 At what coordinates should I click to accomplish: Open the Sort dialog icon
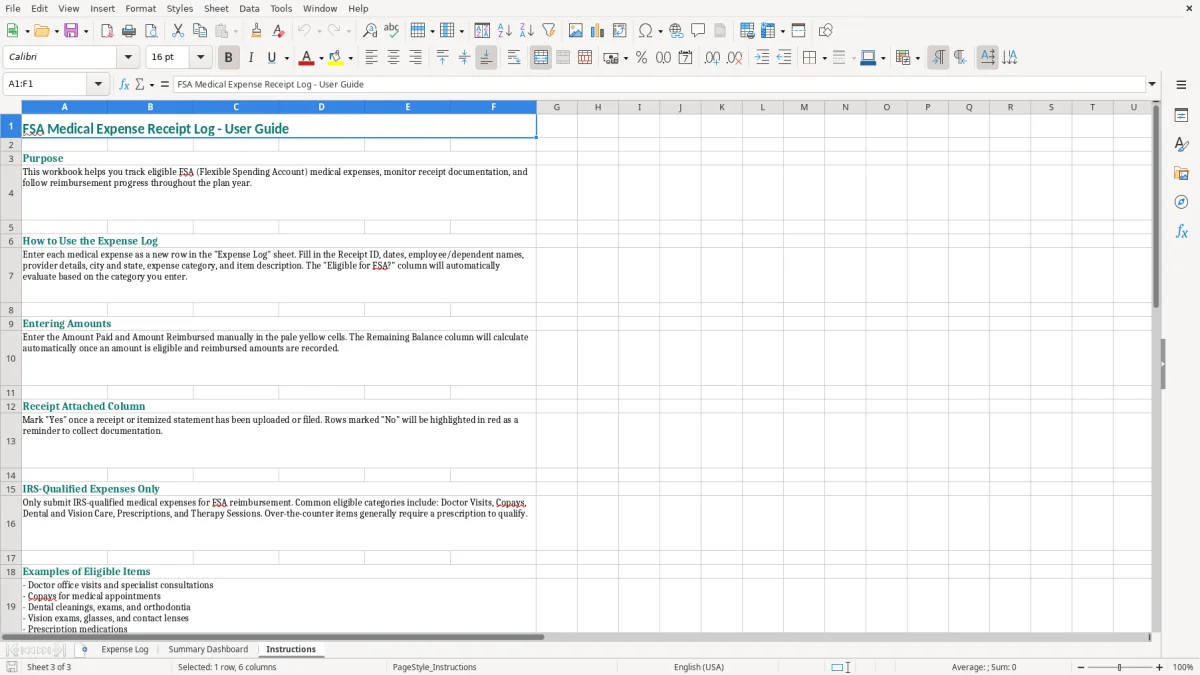point(482,31)
